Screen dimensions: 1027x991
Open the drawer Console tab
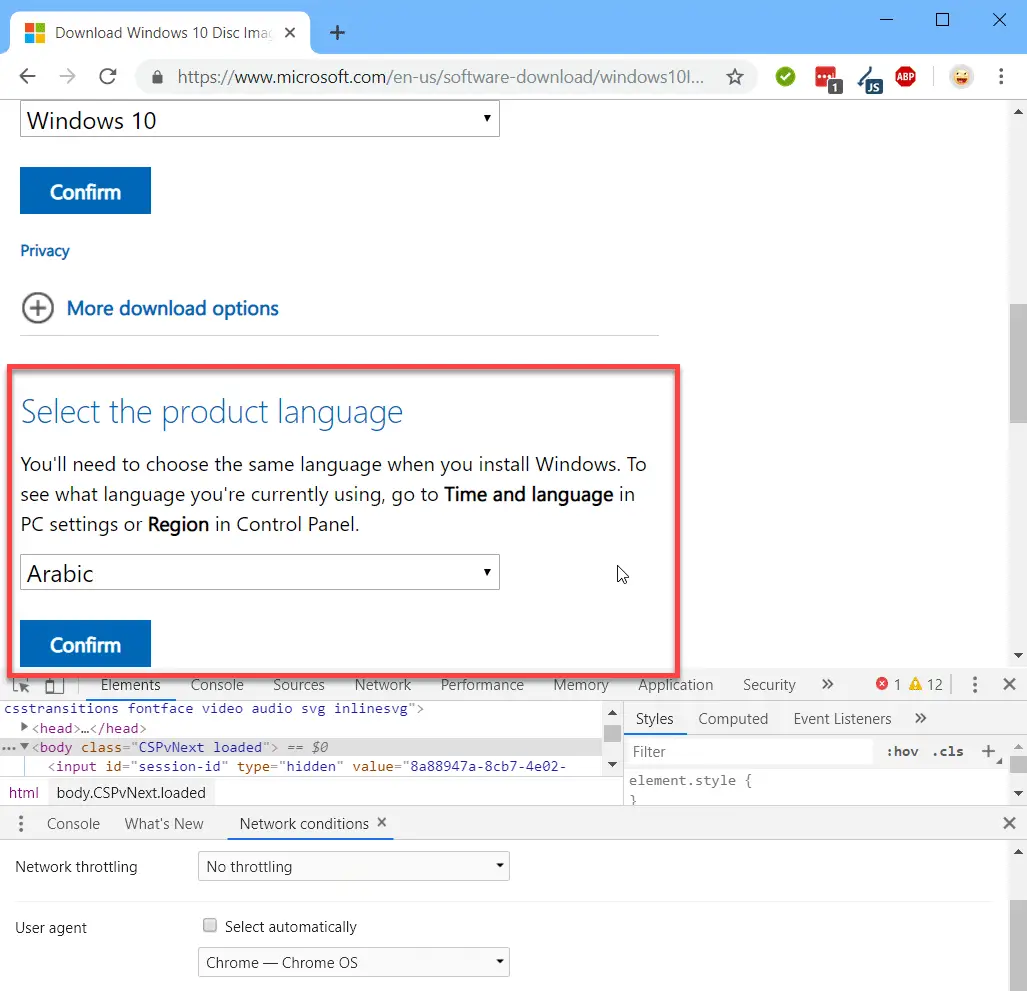73,823
